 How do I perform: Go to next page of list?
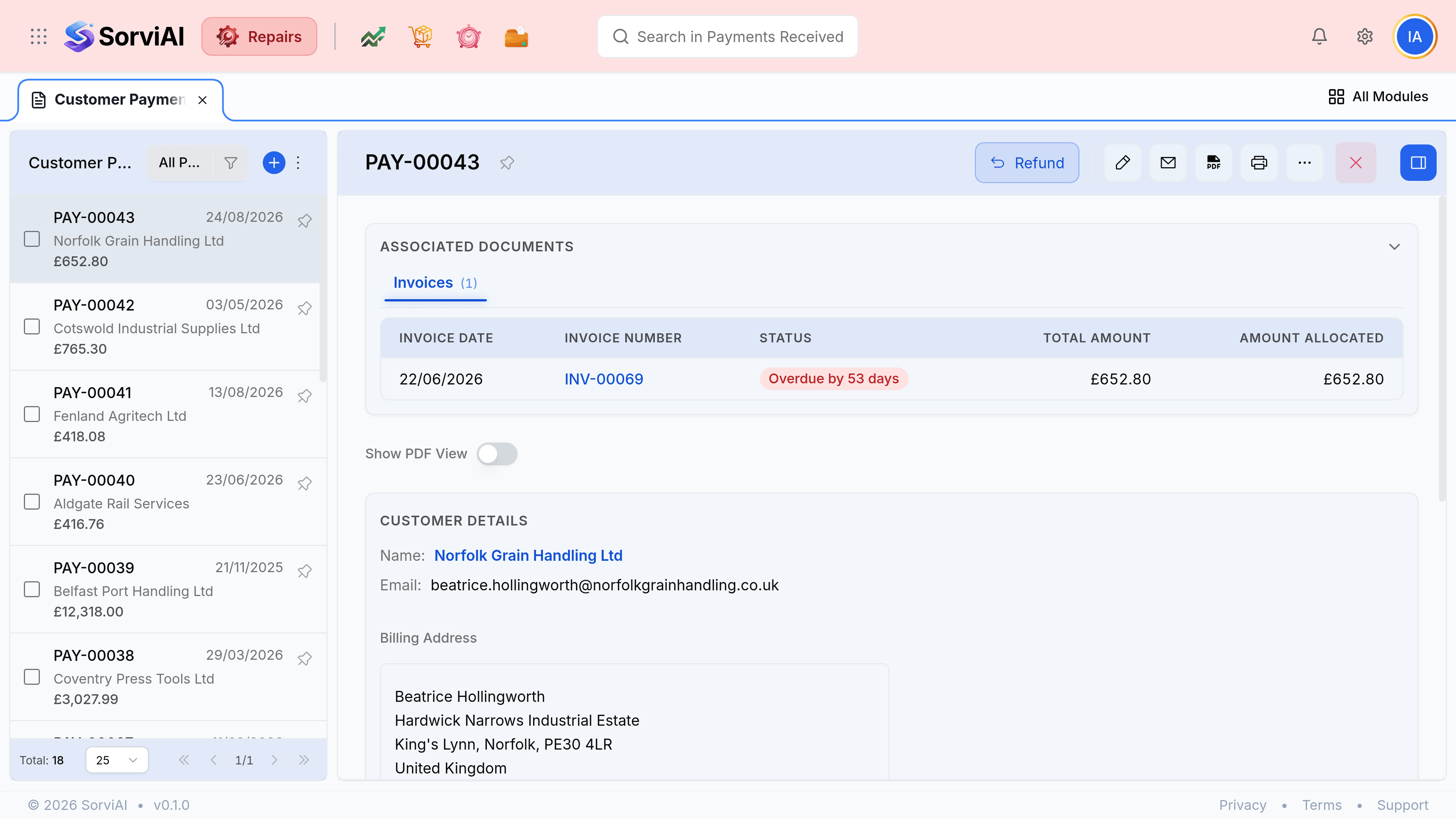tap(274, 760)
